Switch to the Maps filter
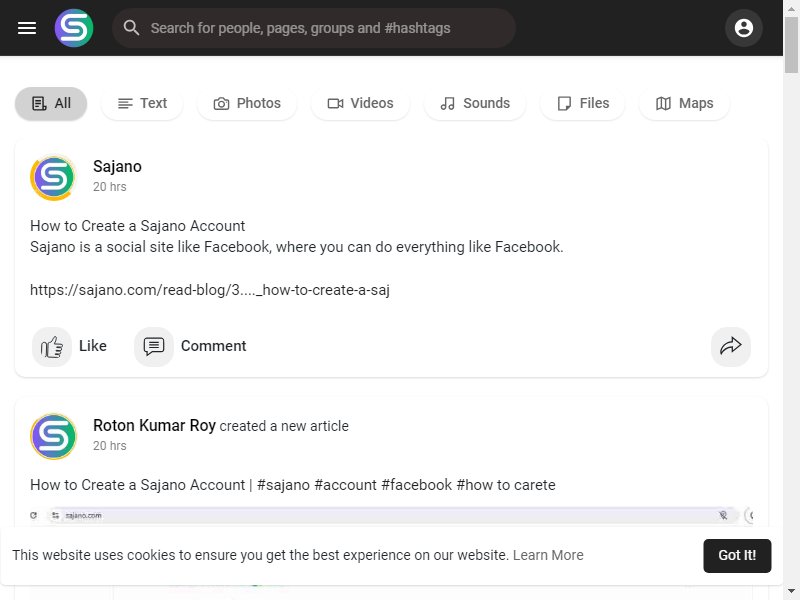This screenshot has width=800, height=600. pyautogui.click(x=684, y=104)
